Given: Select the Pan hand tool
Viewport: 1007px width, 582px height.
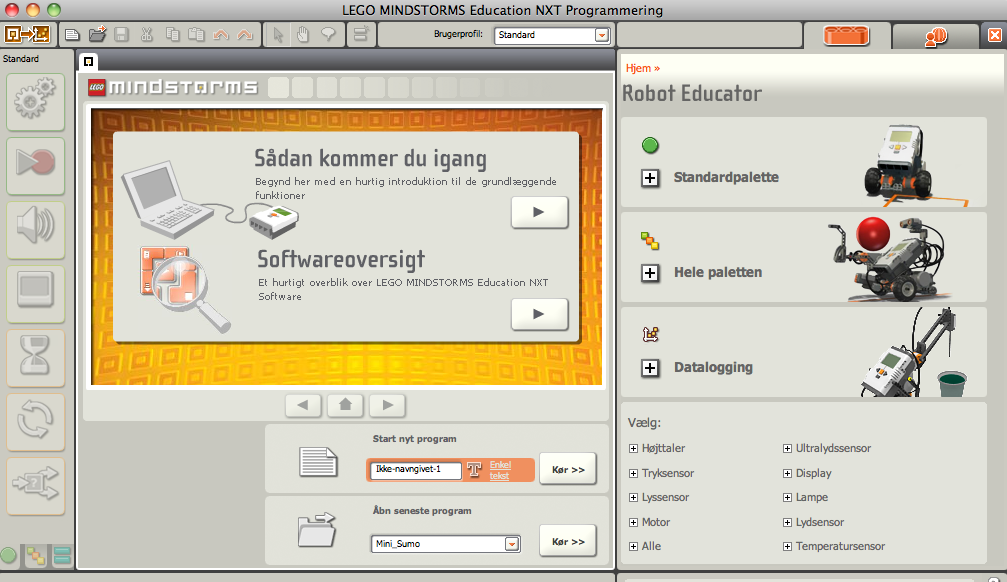Looking at the screenshot, I should coord(302,35).
